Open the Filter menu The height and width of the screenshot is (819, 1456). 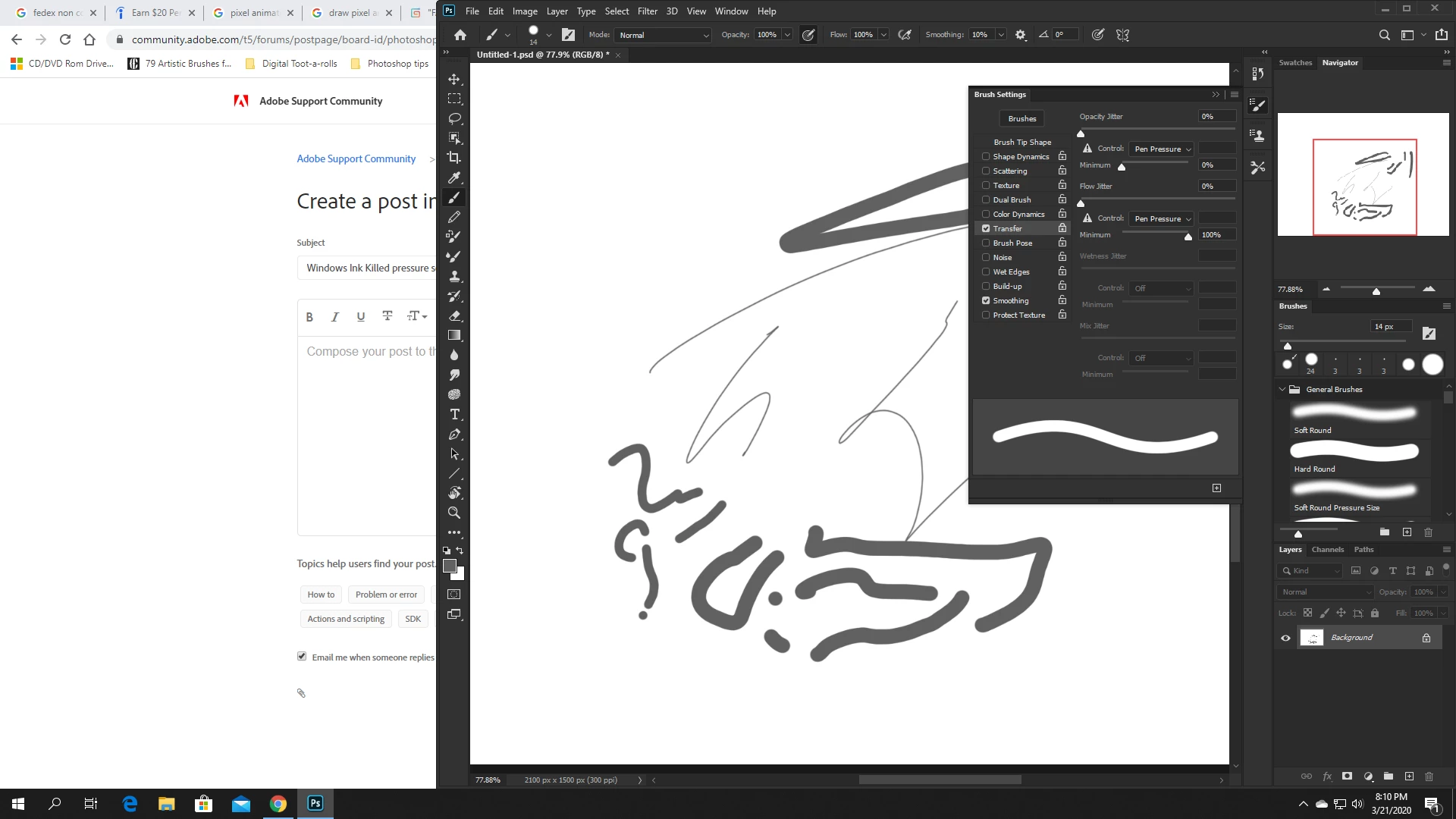click(x=647, y=11)
